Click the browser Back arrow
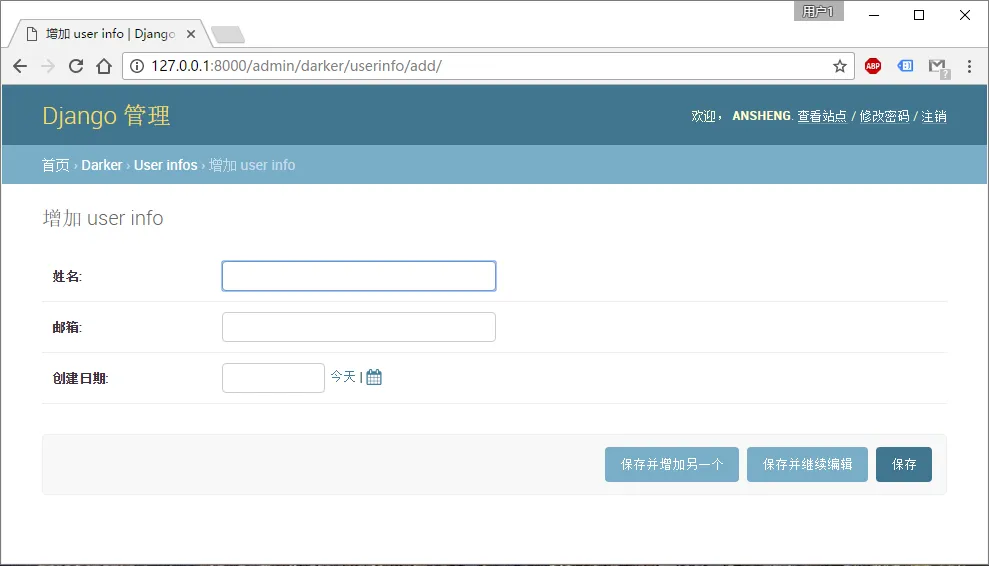Screen dimensions: 989x566 point(20,66)
